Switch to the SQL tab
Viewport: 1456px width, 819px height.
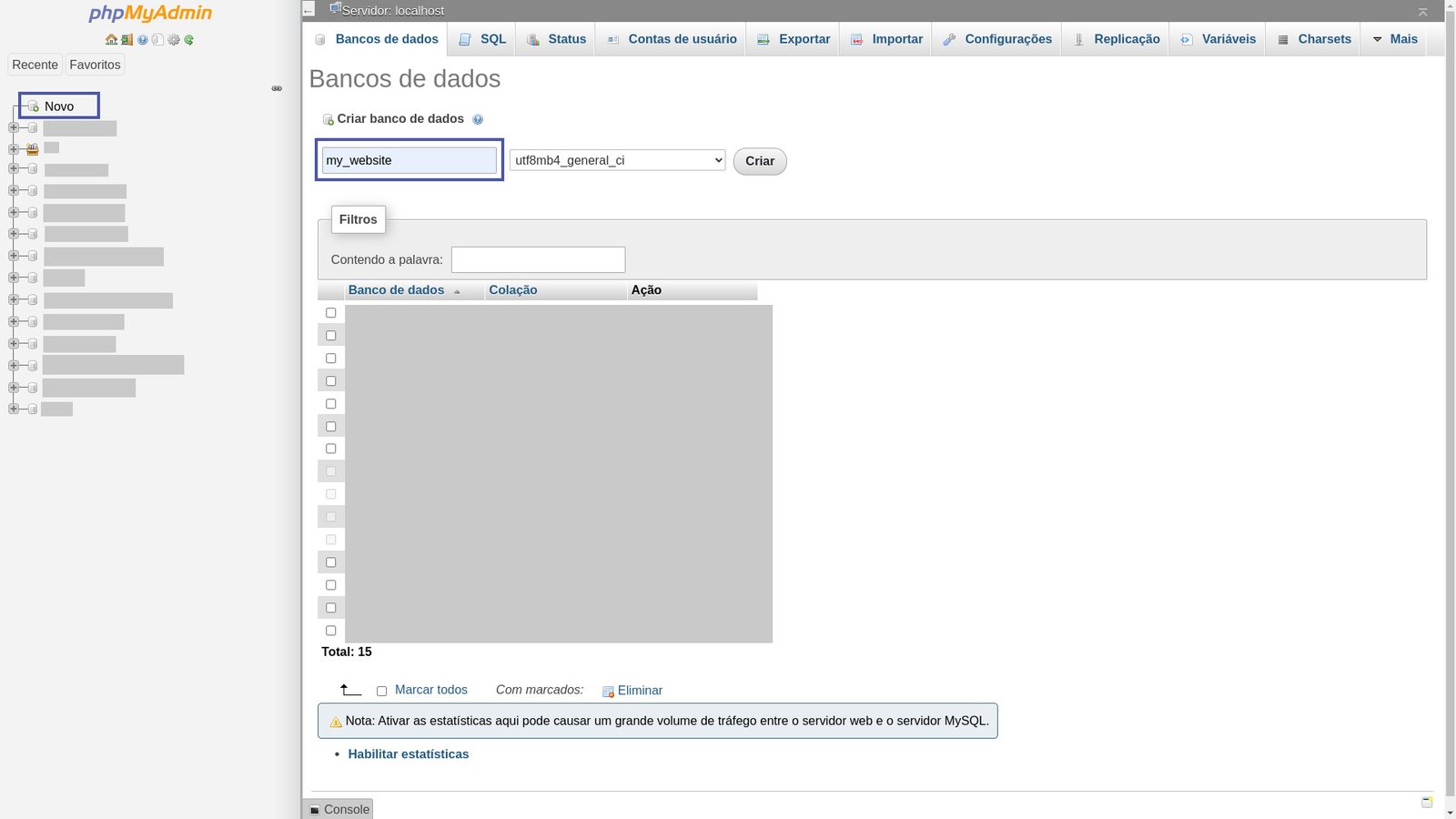pos(482,39)
